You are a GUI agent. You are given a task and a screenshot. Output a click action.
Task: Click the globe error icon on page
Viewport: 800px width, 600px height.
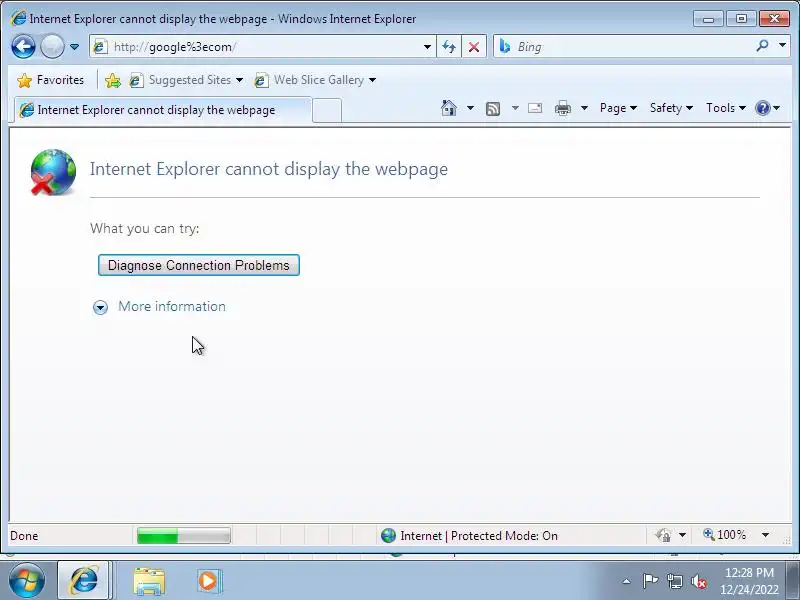53,172
